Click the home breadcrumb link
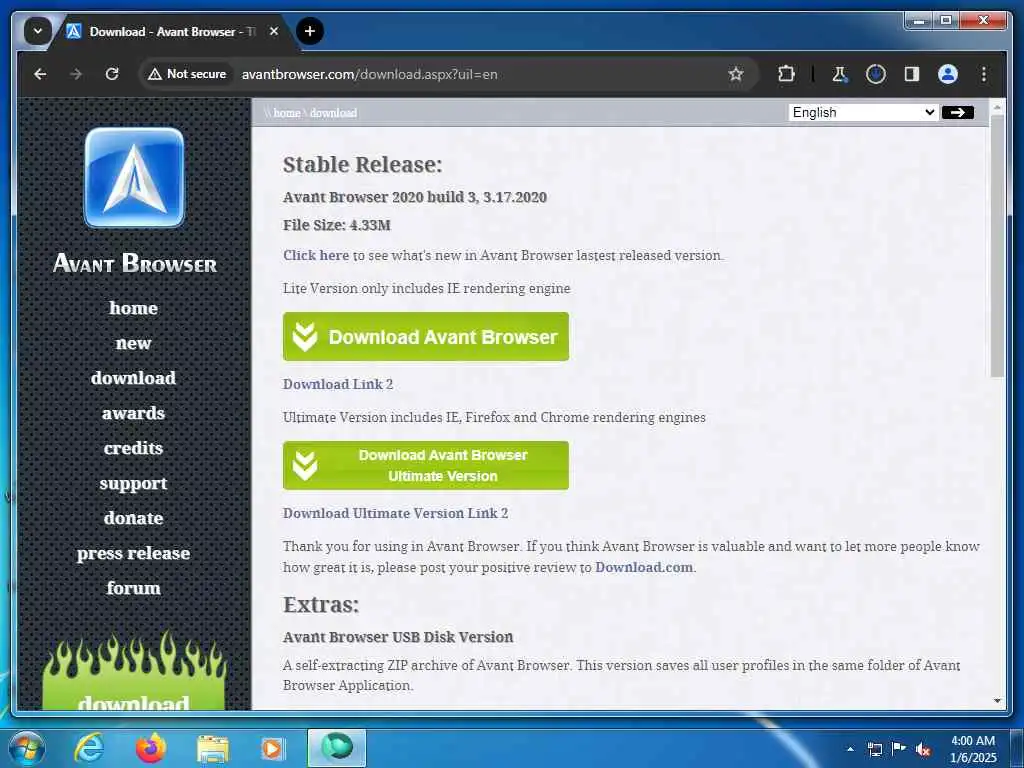1024x768 pixels. (x=287, y=113)
